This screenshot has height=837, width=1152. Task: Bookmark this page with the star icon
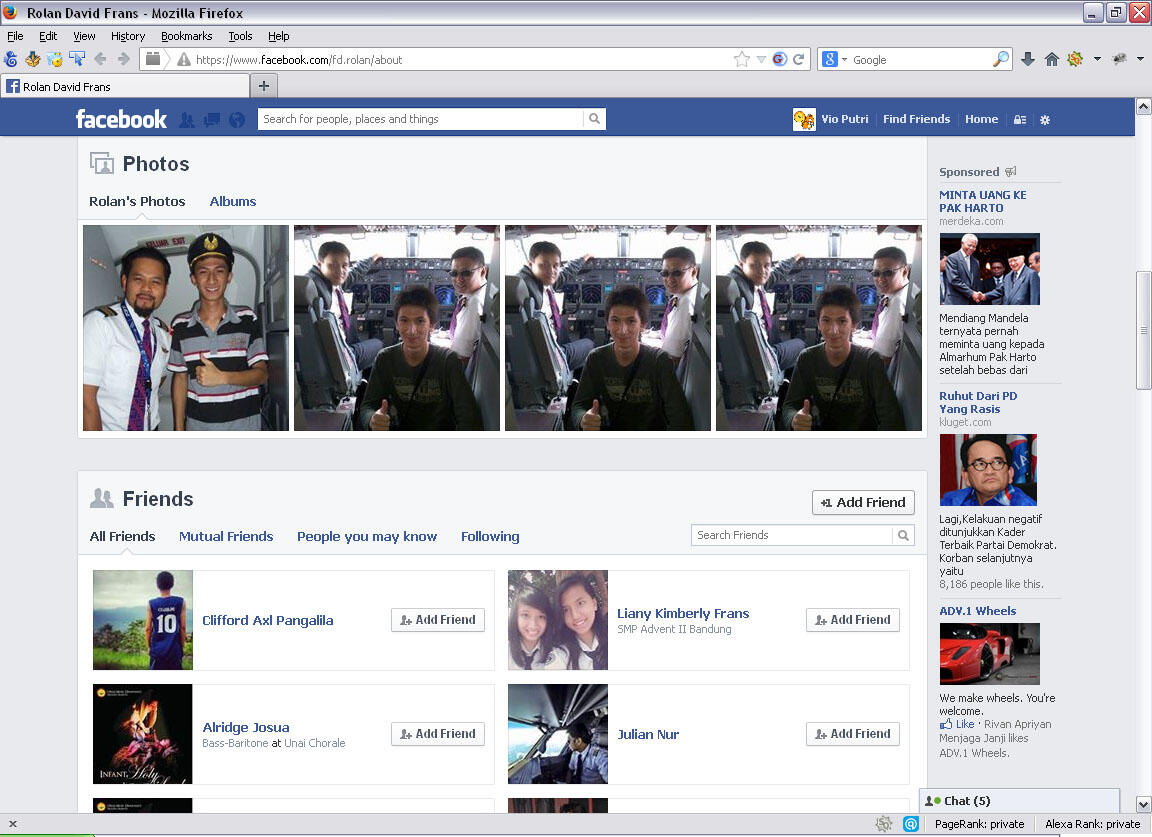742,60
